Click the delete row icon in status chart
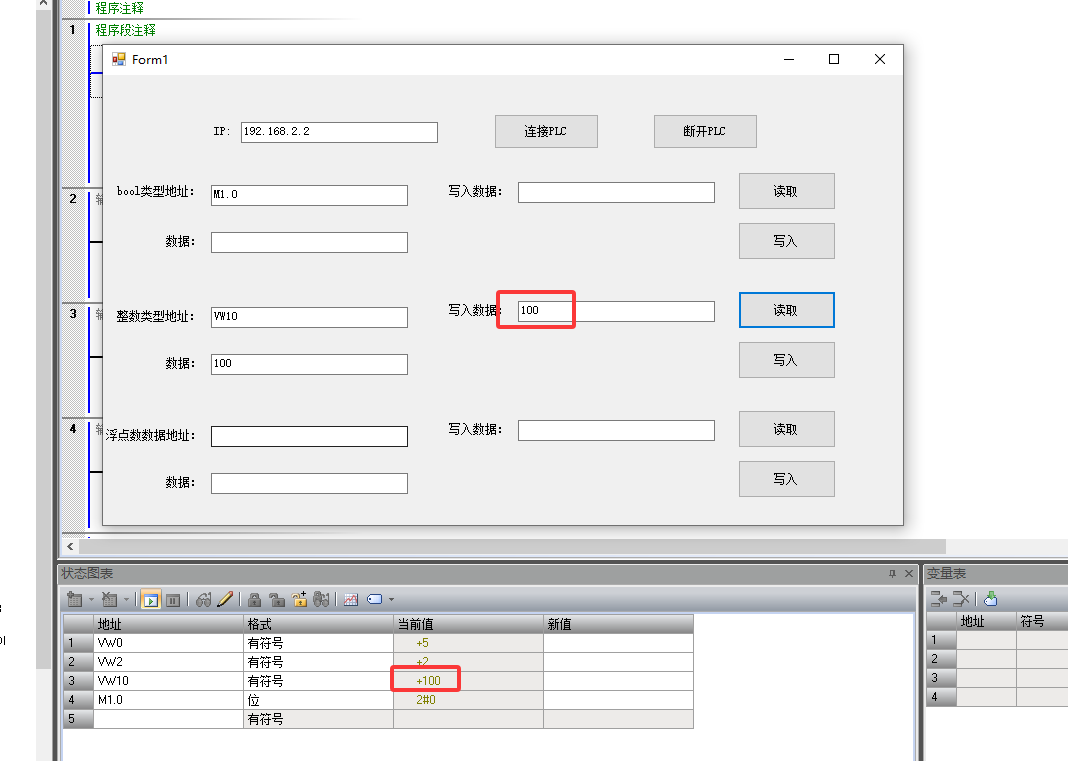This screenshot has height=761, width=1068. [x=108, y=599]
